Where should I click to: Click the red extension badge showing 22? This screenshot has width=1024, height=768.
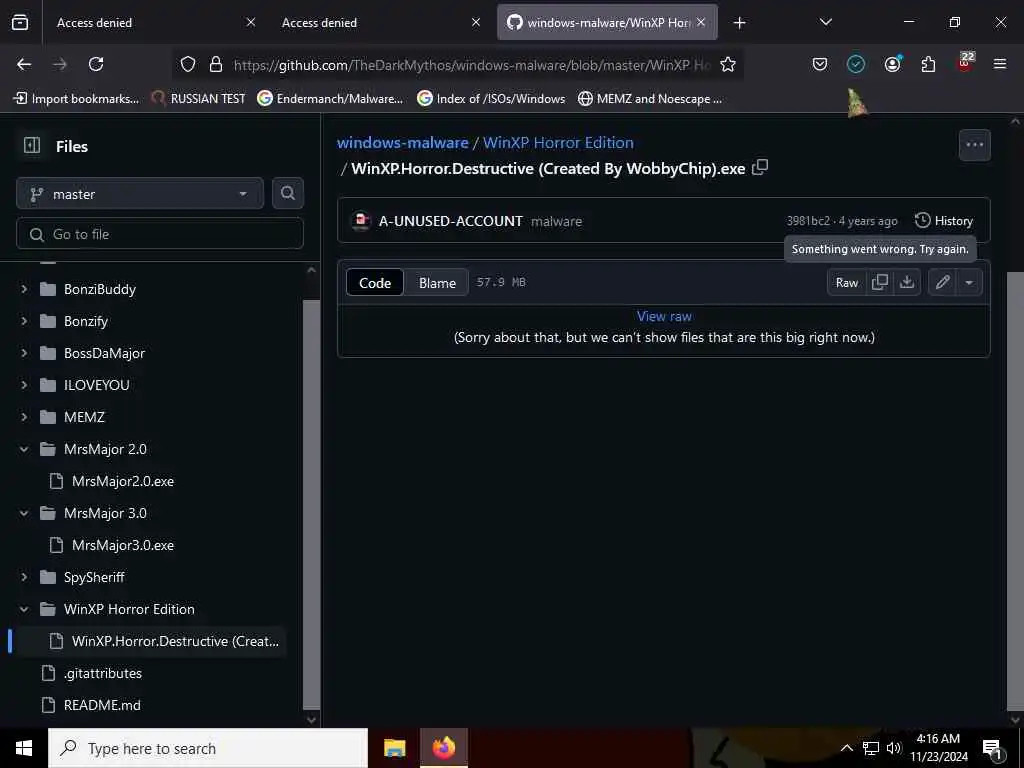pyautogui.click(x=965, y=62)
